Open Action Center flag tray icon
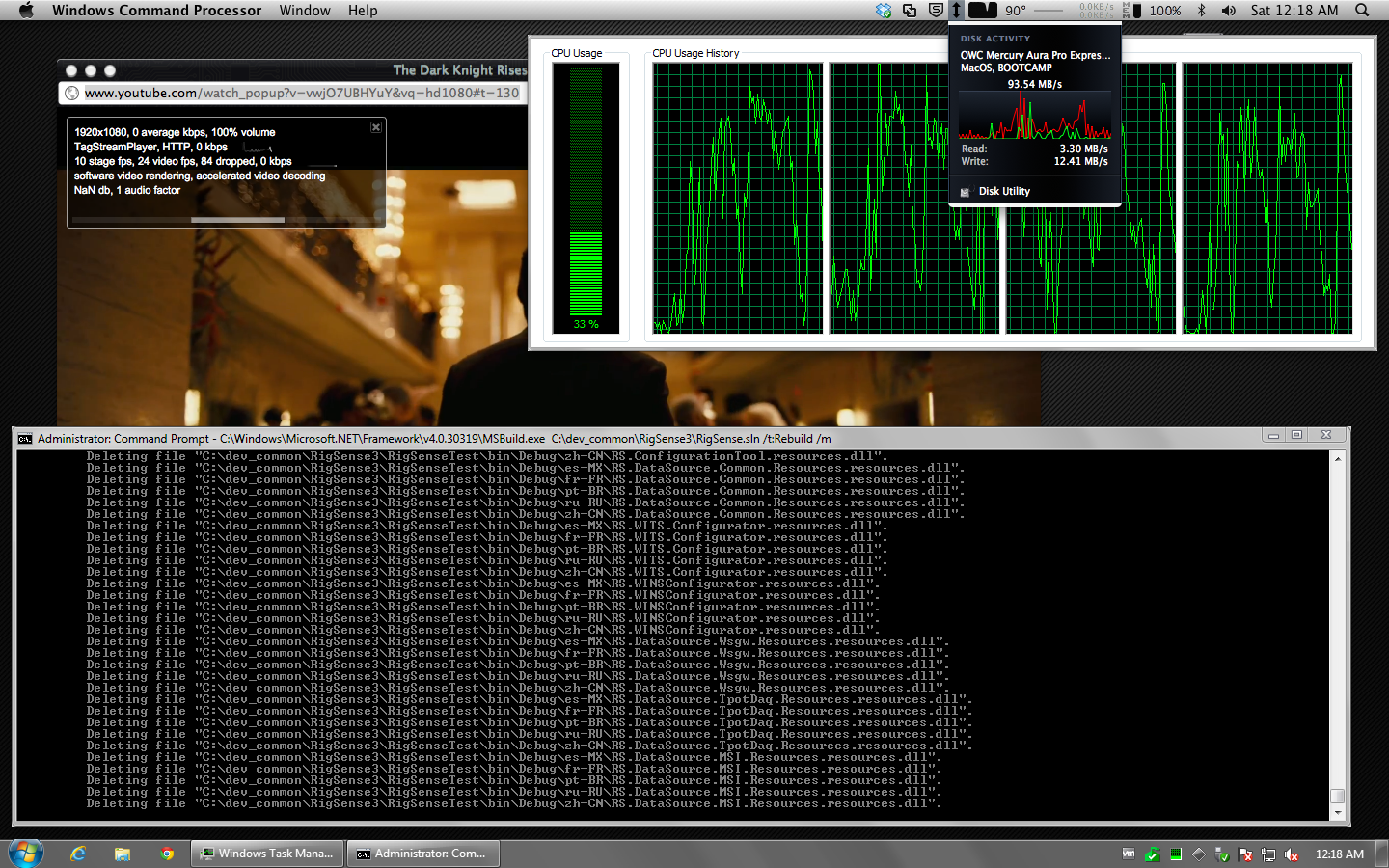The height and width of the screenshot is (868, 1389). (x=1245, y=854)
